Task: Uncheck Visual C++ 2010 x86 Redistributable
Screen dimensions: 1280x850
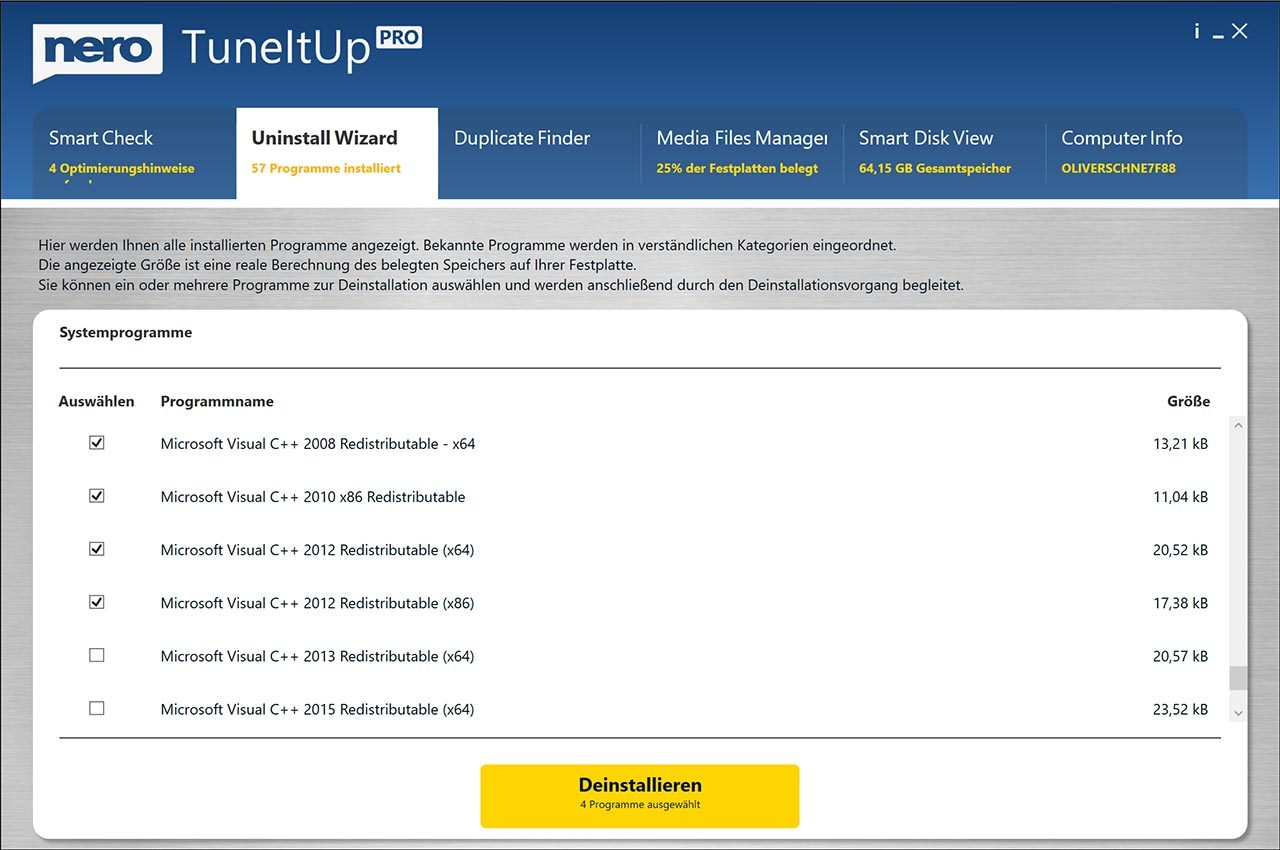Action: click(97, 495)
